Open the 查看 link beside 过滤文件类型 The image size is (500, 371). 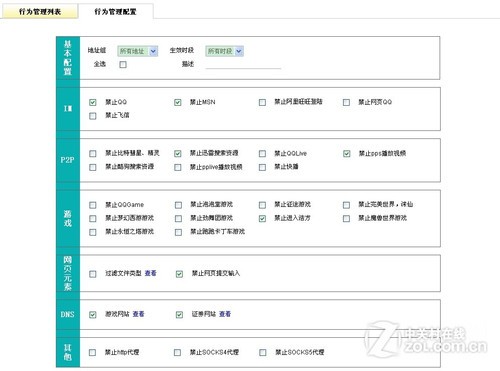[x=150, y=273]
